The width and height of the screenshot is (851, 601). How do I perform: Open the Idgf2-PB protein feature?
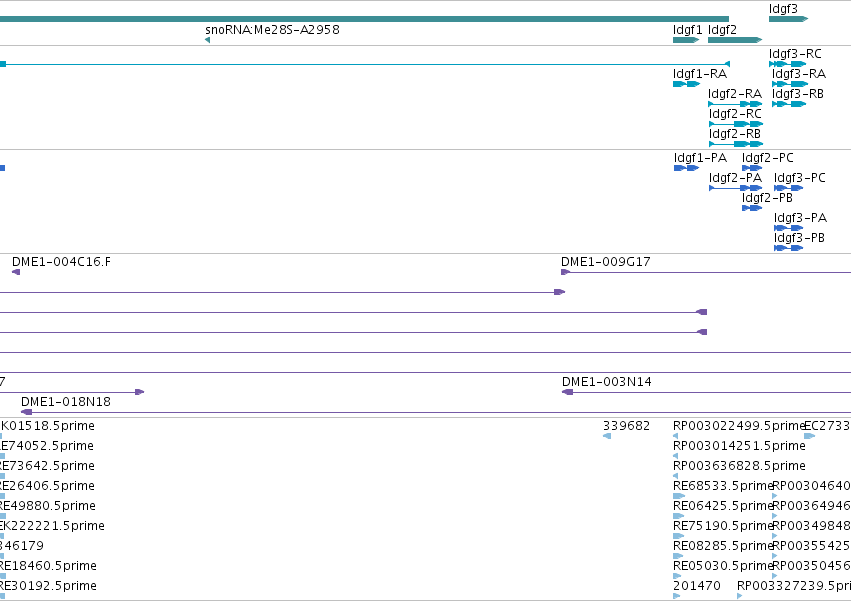point(752,208)
